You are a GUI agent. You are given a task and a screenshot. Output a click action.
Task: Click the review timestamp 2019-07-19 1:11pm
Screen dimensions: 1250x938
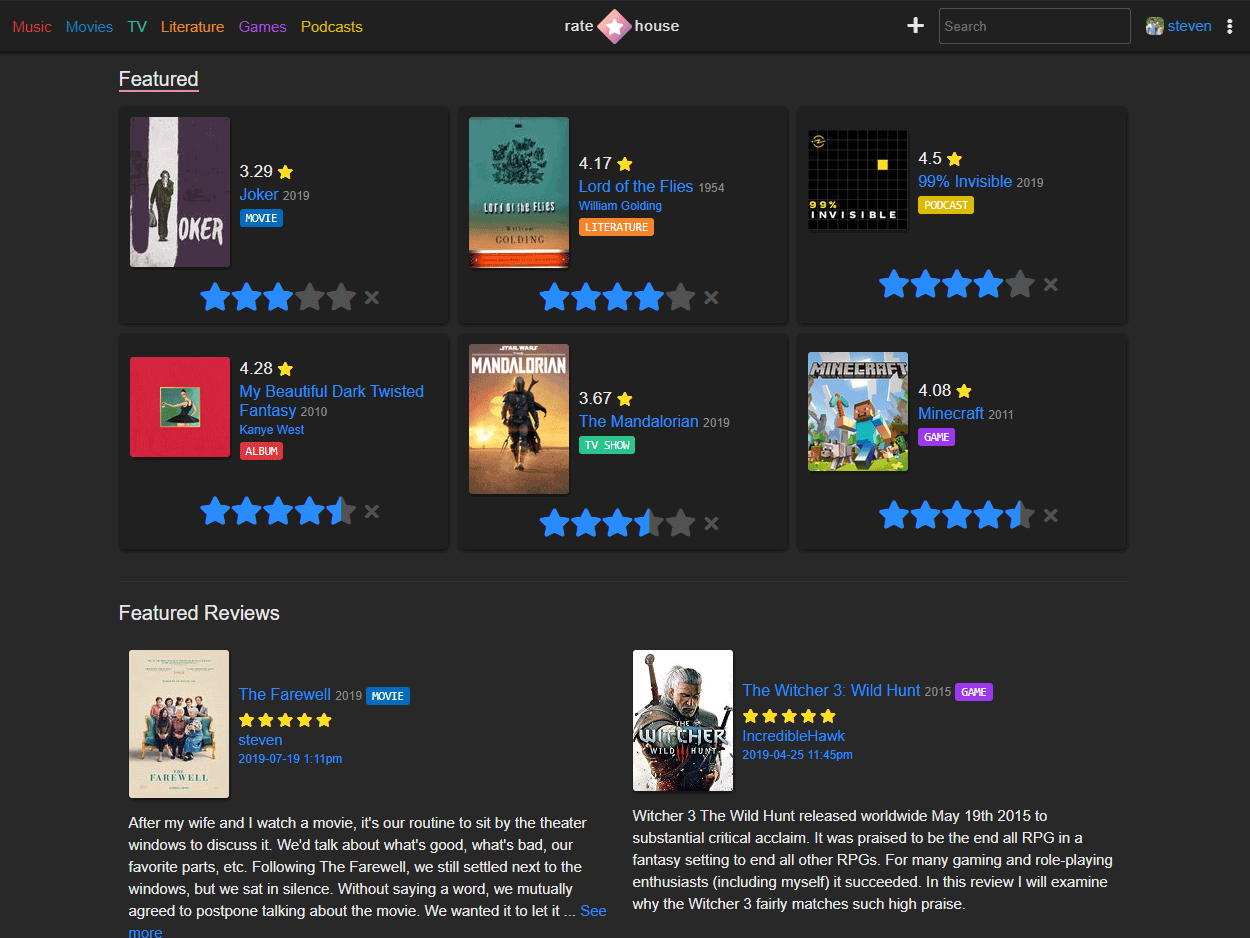click(x=290, y=759)
